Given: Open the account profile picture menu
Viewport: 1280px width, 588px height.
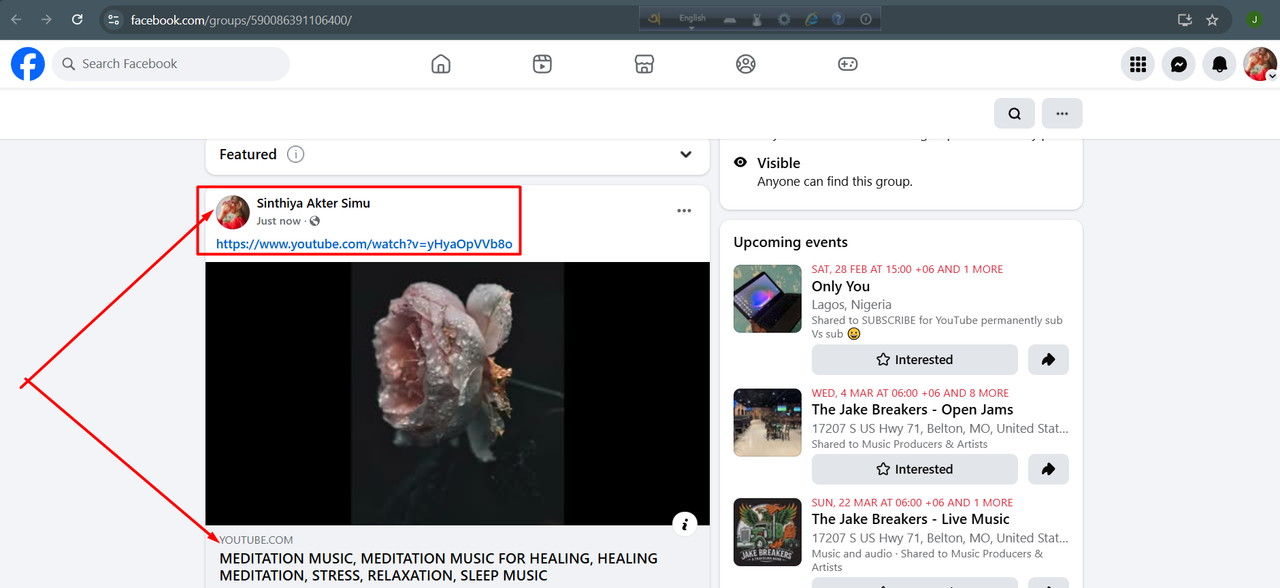Looking at the screenshot, I should click(1260, 64).
